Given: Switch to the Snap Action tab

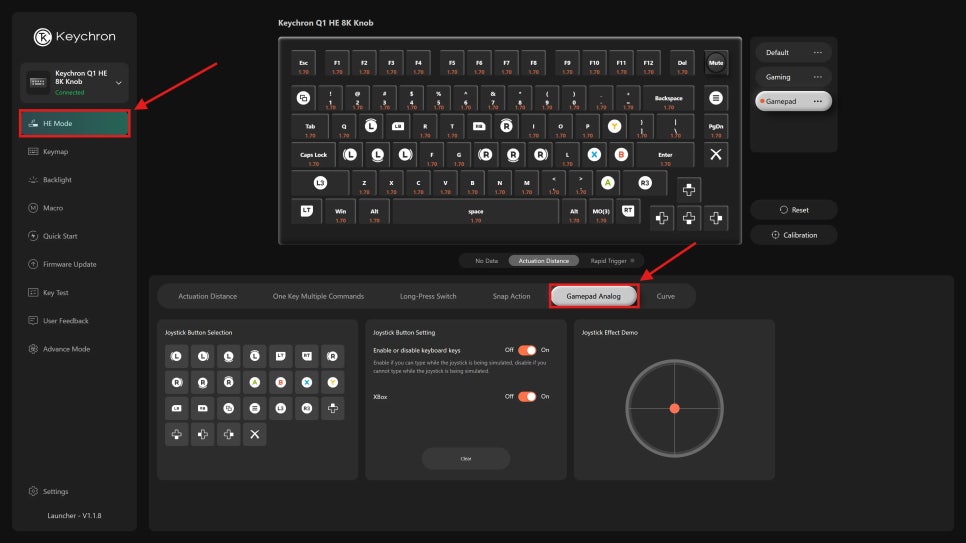Looking at the screenshot, I should (511, 296).
